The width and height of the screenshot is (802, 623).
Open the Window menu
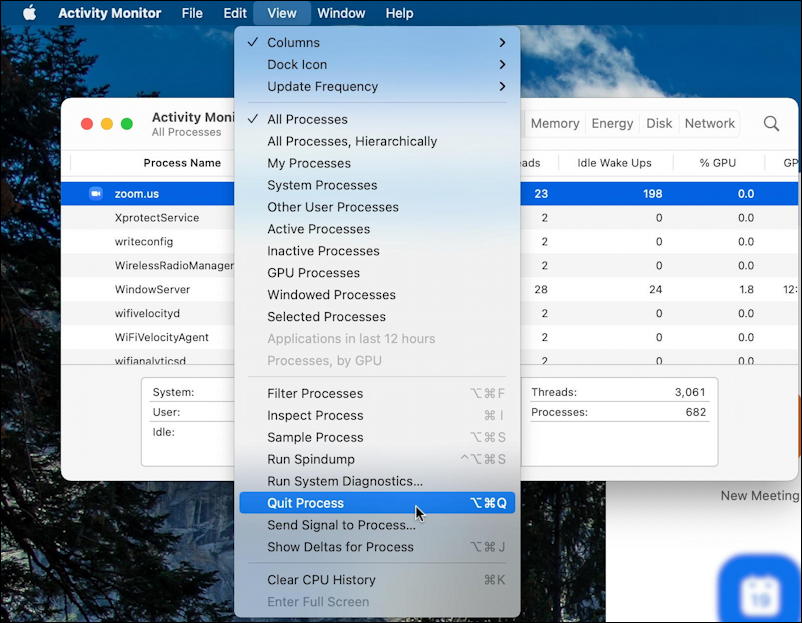click(341, 13)
